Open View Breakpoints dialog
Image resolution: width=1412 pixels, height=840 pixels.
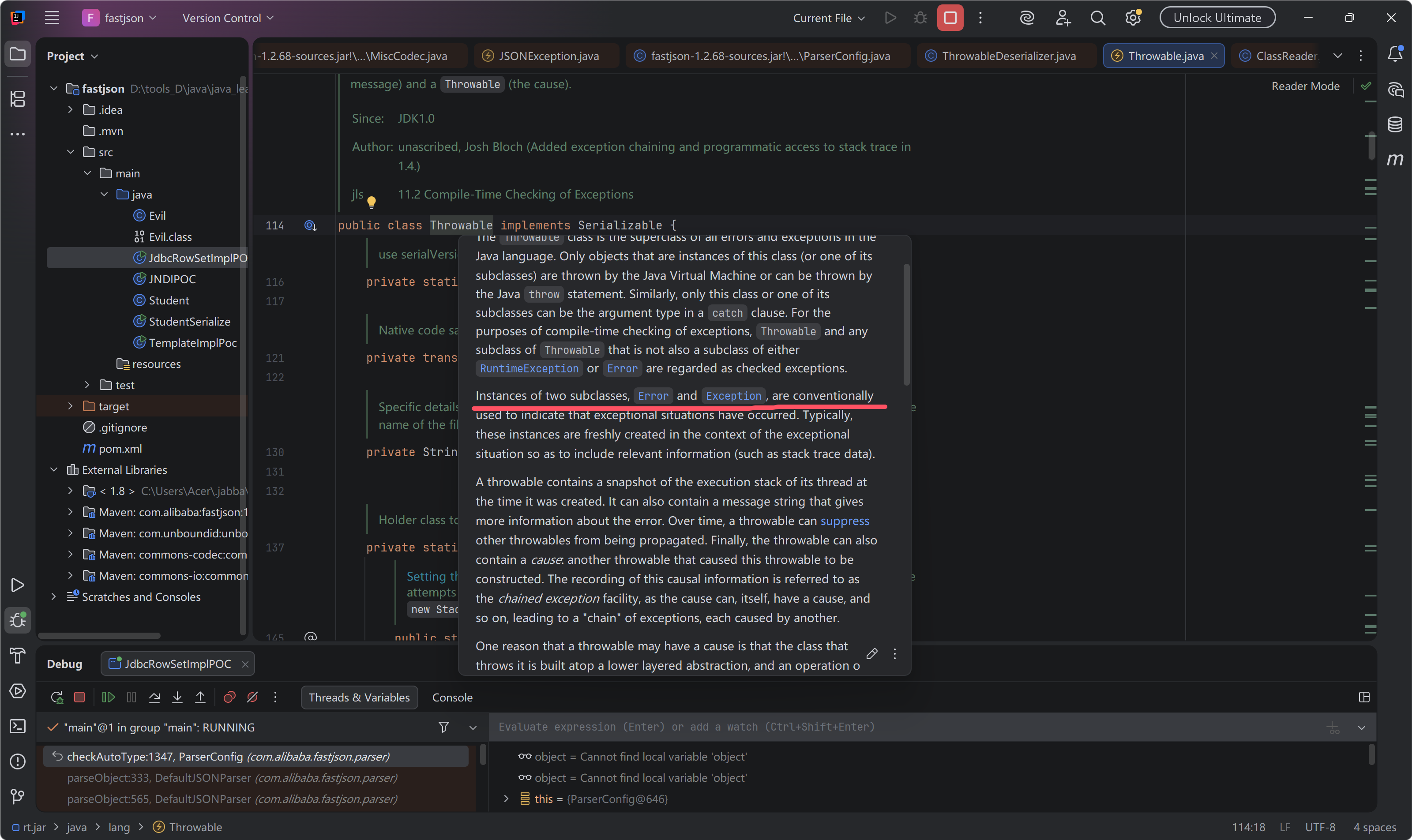[229, 697]
